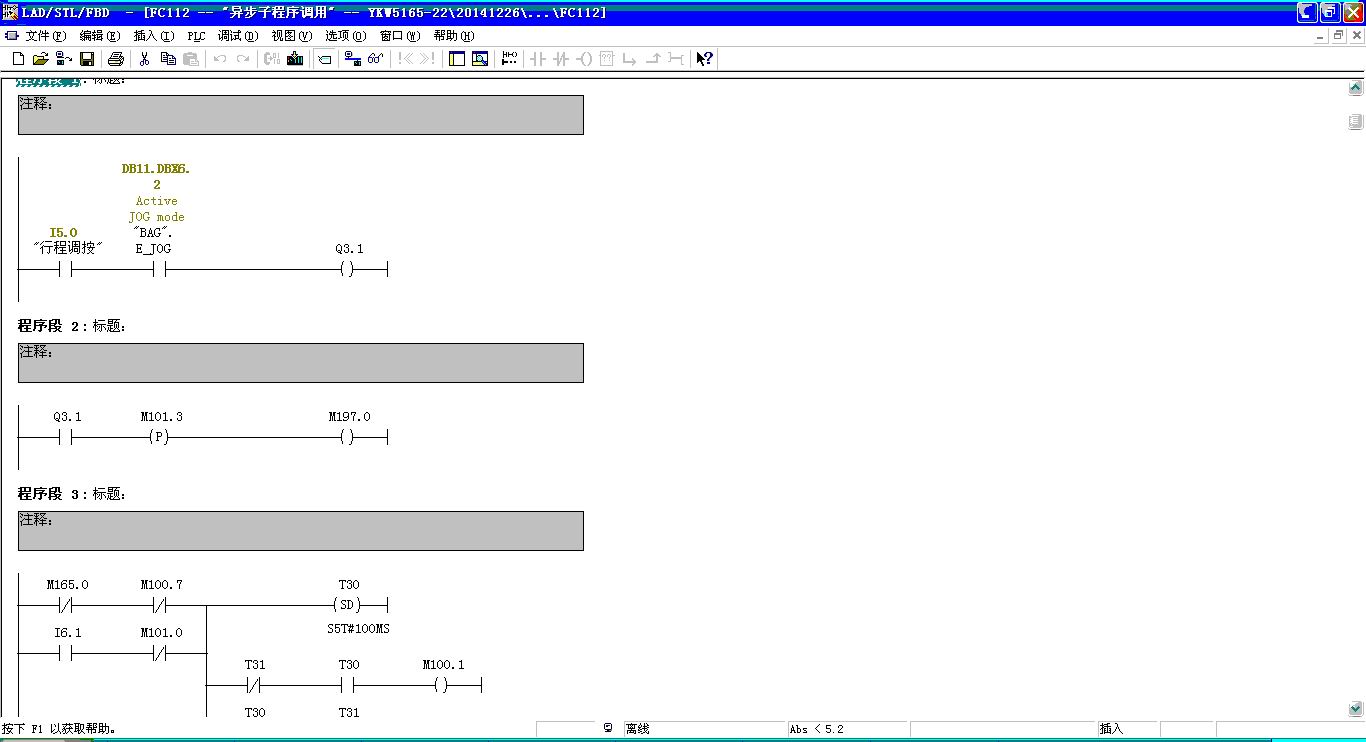Screen dimensions: 1366x742
Task: Select the M197.0 coil
Action: (347, 437)
